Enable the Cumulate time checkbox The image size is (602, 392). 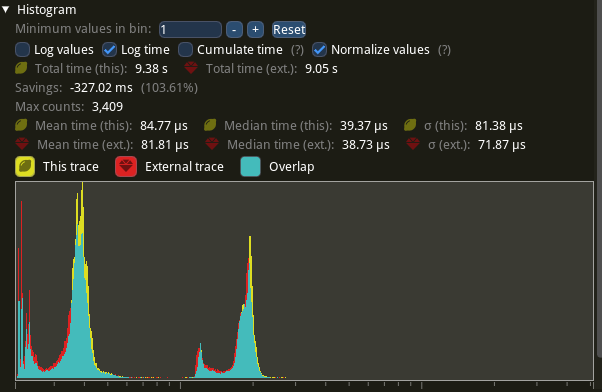(185, 50)
